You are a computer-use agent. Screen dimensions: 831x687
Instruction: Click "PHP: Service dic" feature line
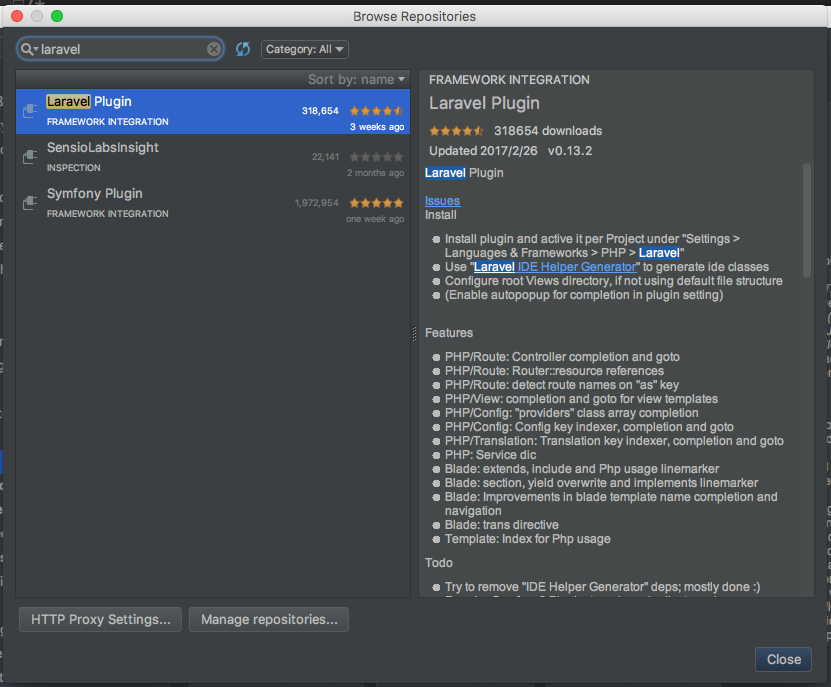[x=490, y=455]
